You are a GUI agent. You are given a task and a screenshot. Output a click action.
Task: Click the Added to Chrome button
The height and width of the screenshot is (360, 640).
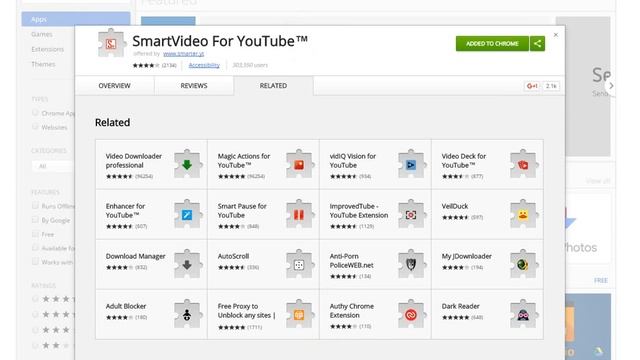492,44
